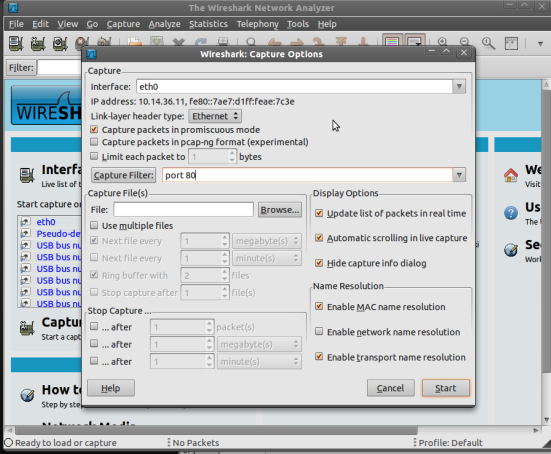Click the save capture file toolbar icon
Viewport: 551px width, 454px height.
(x=157, y=41)
